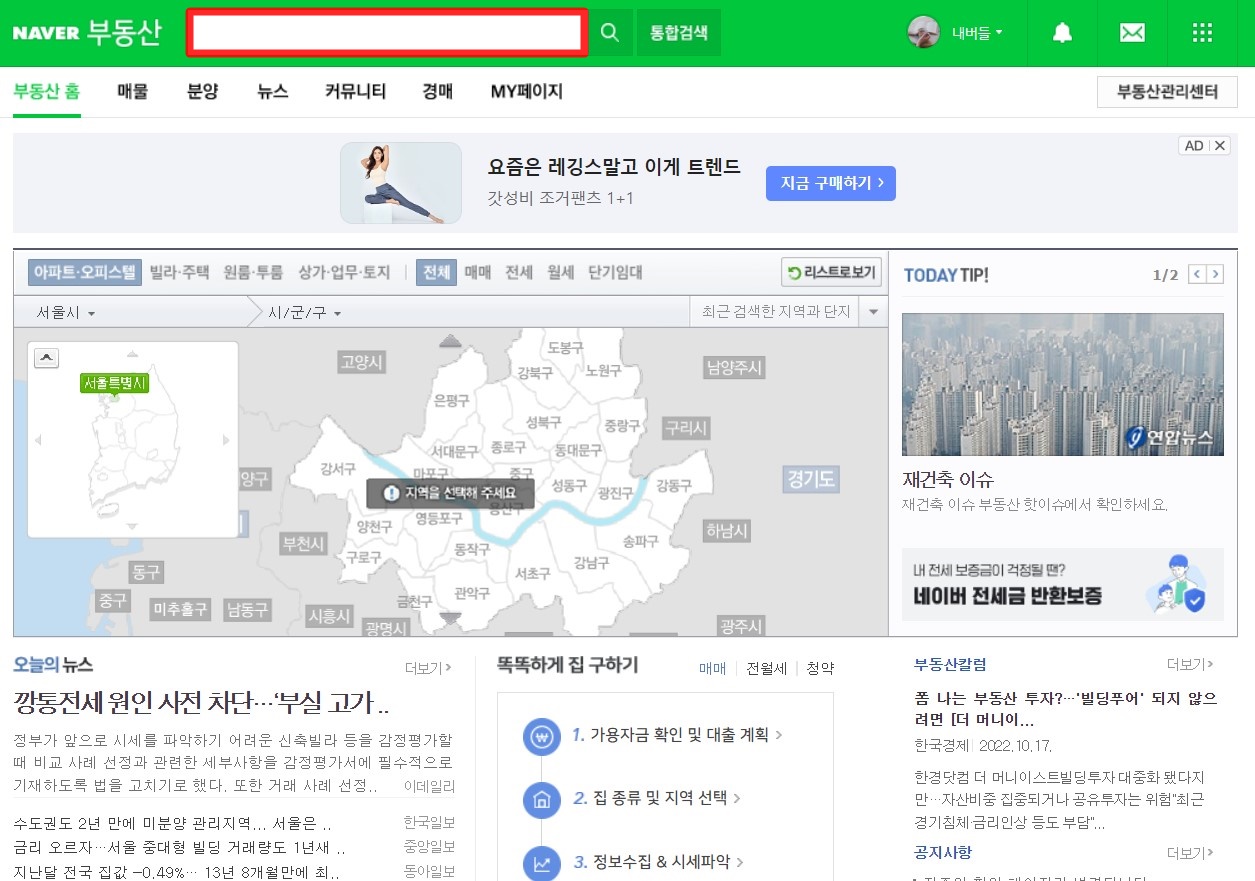Open the TODAY TIP apartment photo
This screenshot has height=881, width=1255.
pyautogui.click(x=1062, y=384)
